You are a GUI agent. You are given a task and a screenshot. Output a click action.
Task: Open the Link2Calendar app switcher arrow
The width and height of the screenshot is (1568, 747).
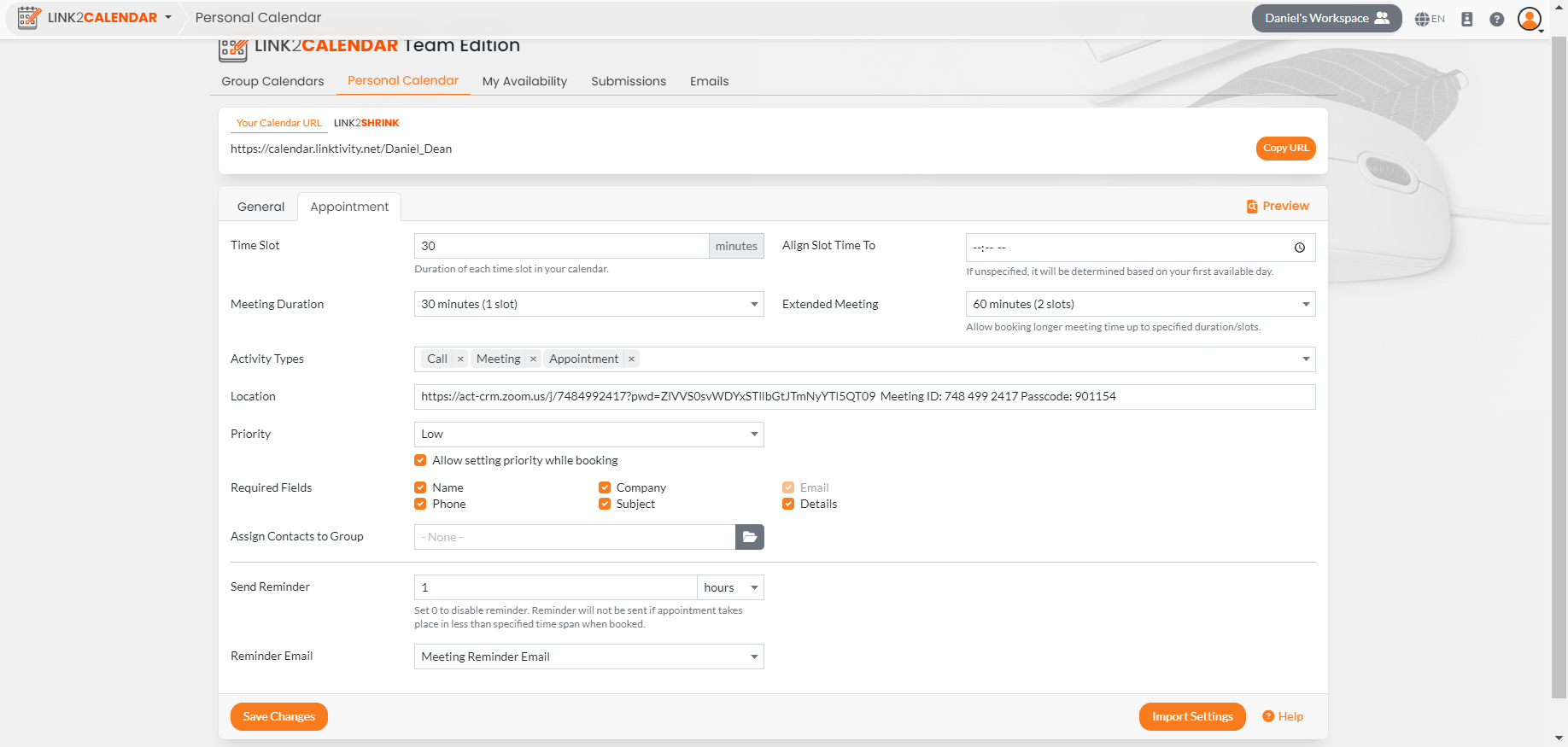[x=168, y=18]
